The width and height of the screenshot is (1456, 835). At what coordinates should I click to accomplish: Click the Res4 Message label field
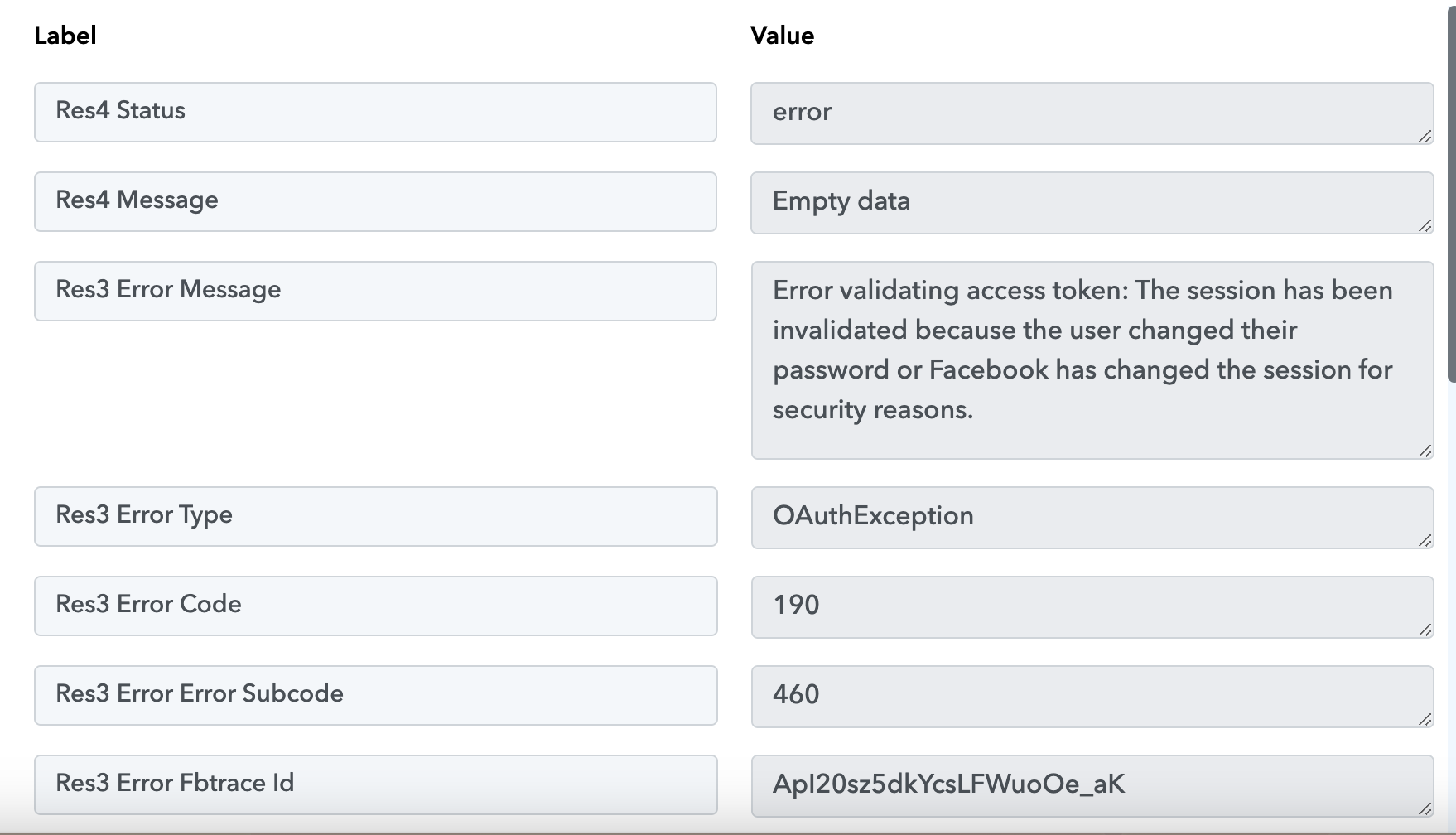[375, 201]
